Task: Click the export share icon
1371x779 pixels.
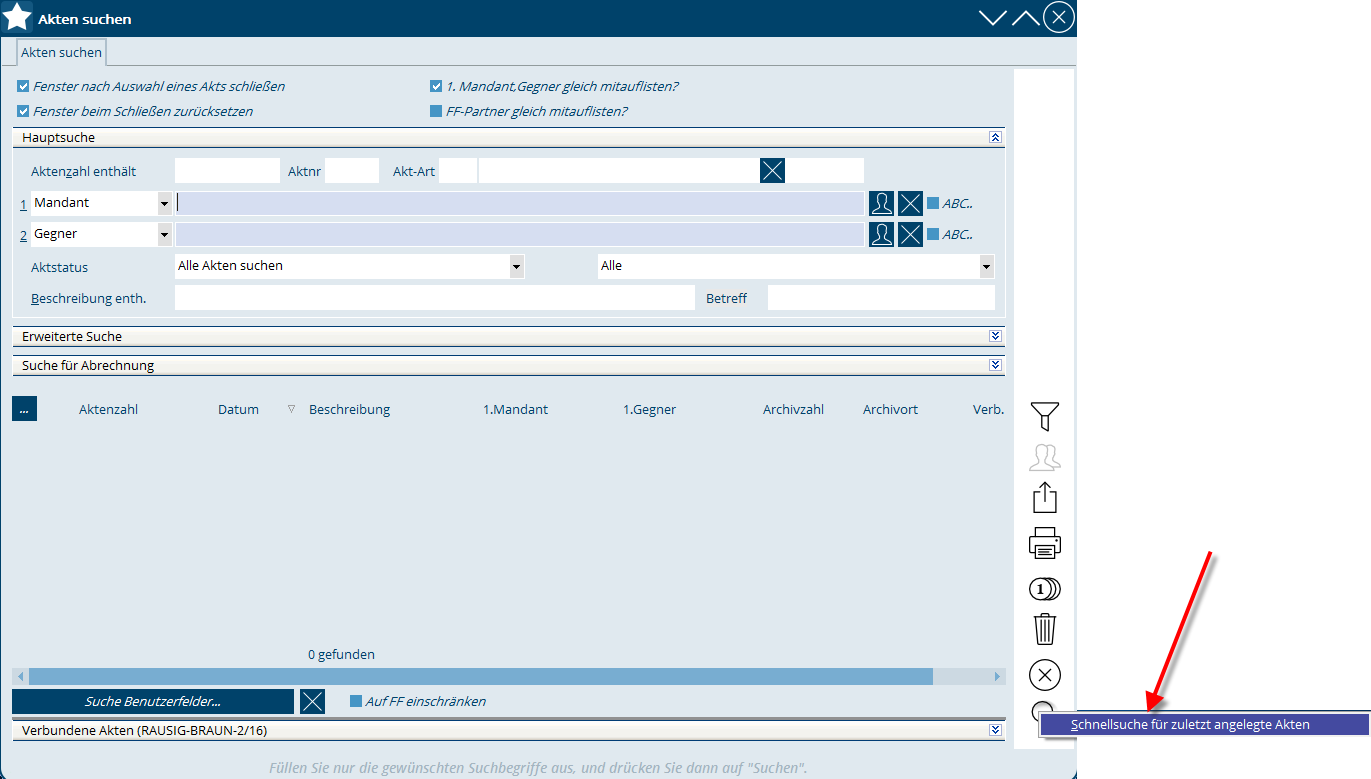Action: pos(1044,498)
